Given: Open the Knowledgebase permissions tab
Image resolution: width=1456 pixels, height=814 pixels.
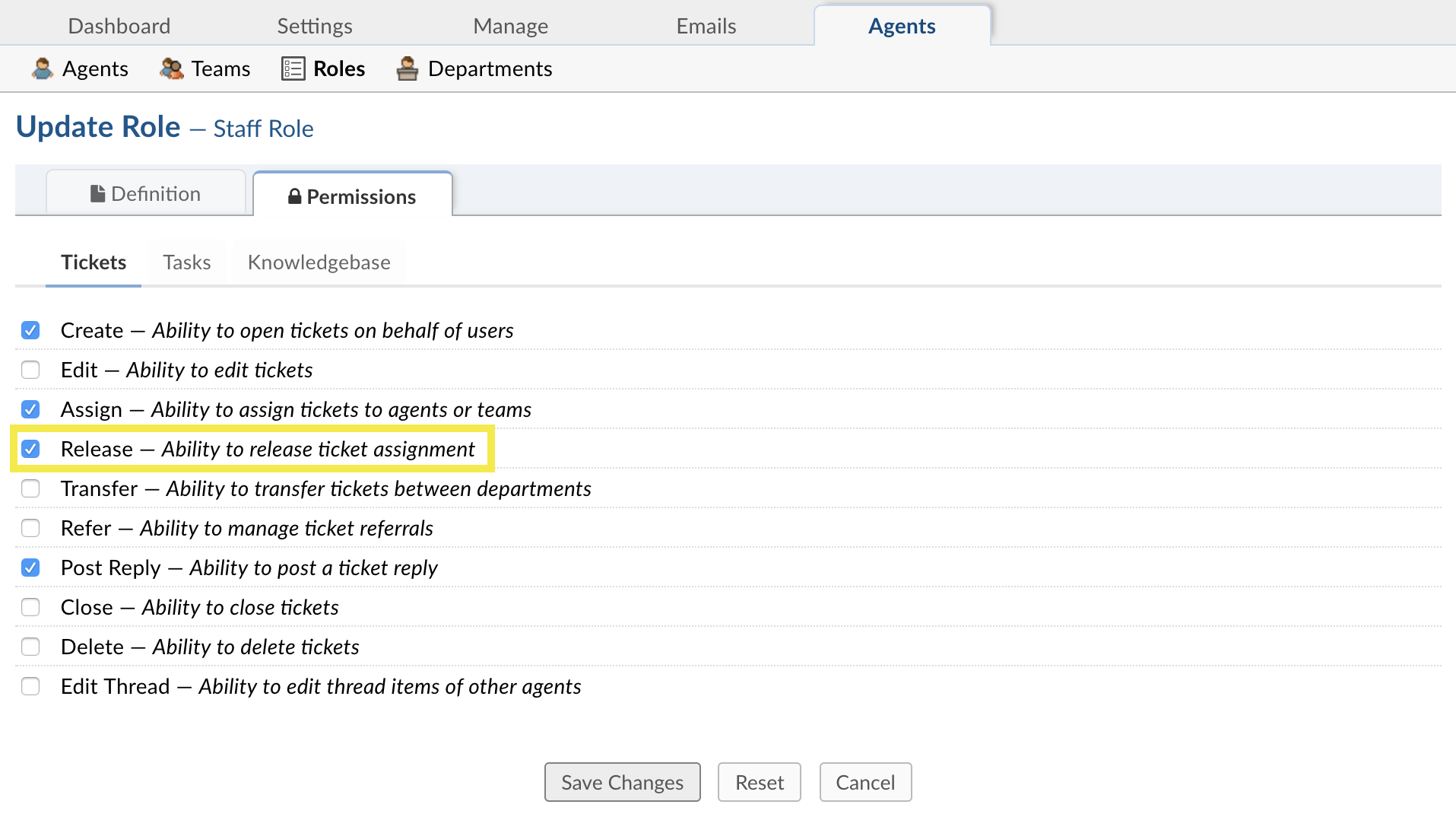Looking at the screenshot, I should point(319,262).
